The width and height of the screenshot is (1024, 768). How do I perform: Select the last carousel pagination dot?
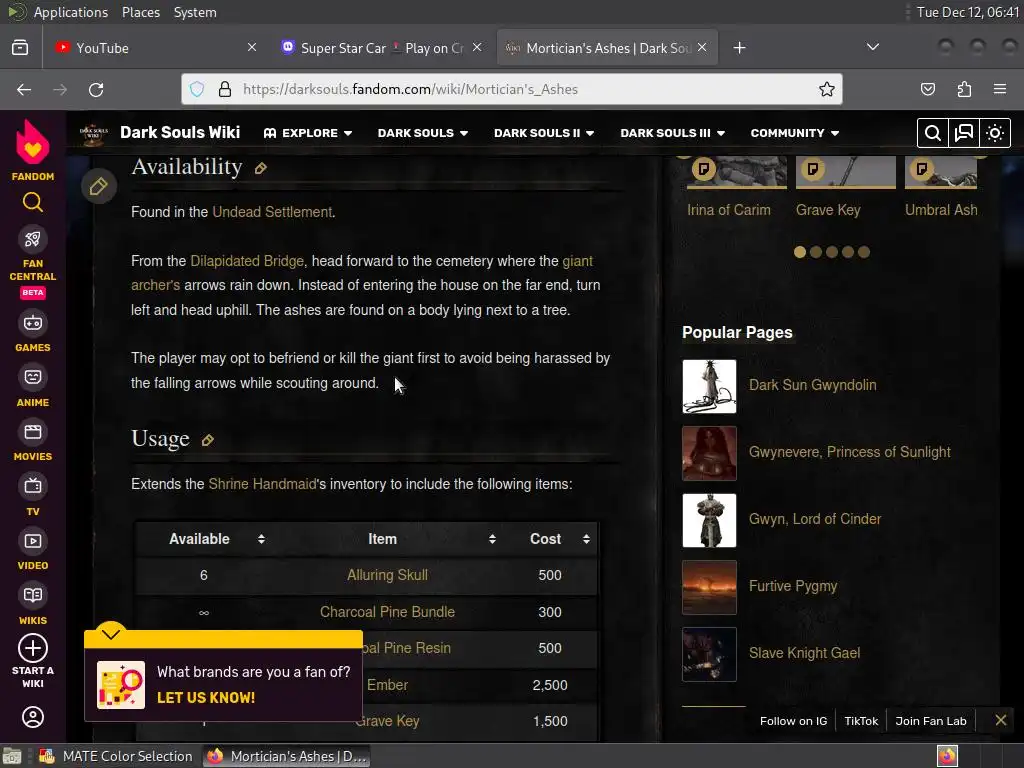[864, 252]
